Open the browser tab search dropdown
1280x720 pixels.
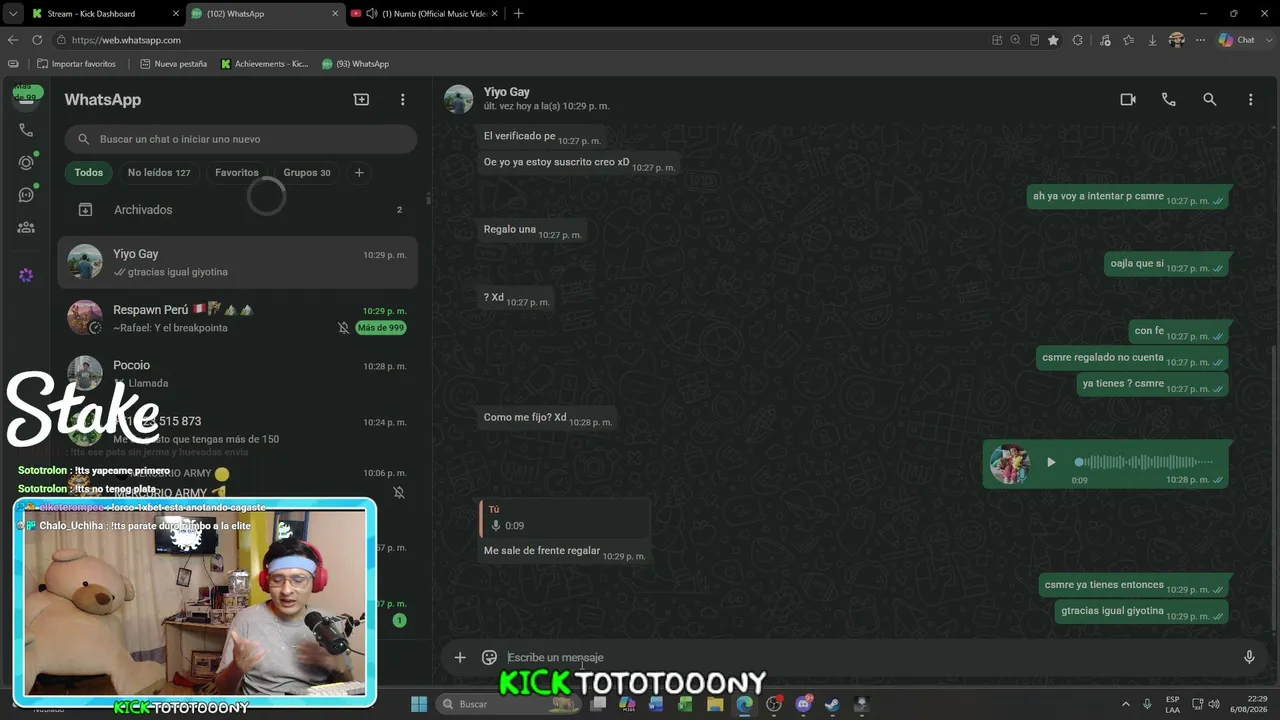(x=12, y=13)
